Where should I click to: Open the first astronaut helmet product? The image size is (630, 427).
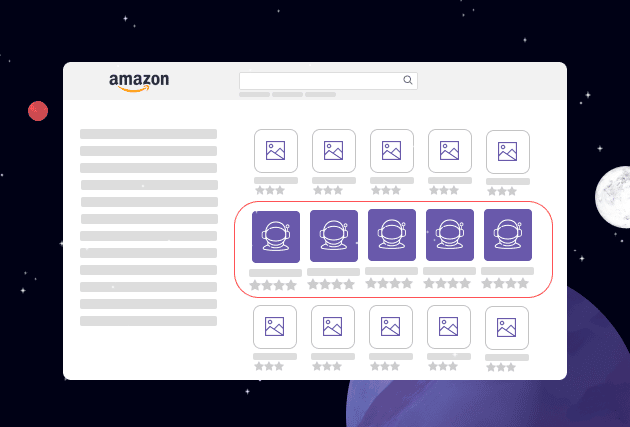(x=275, y=236)
